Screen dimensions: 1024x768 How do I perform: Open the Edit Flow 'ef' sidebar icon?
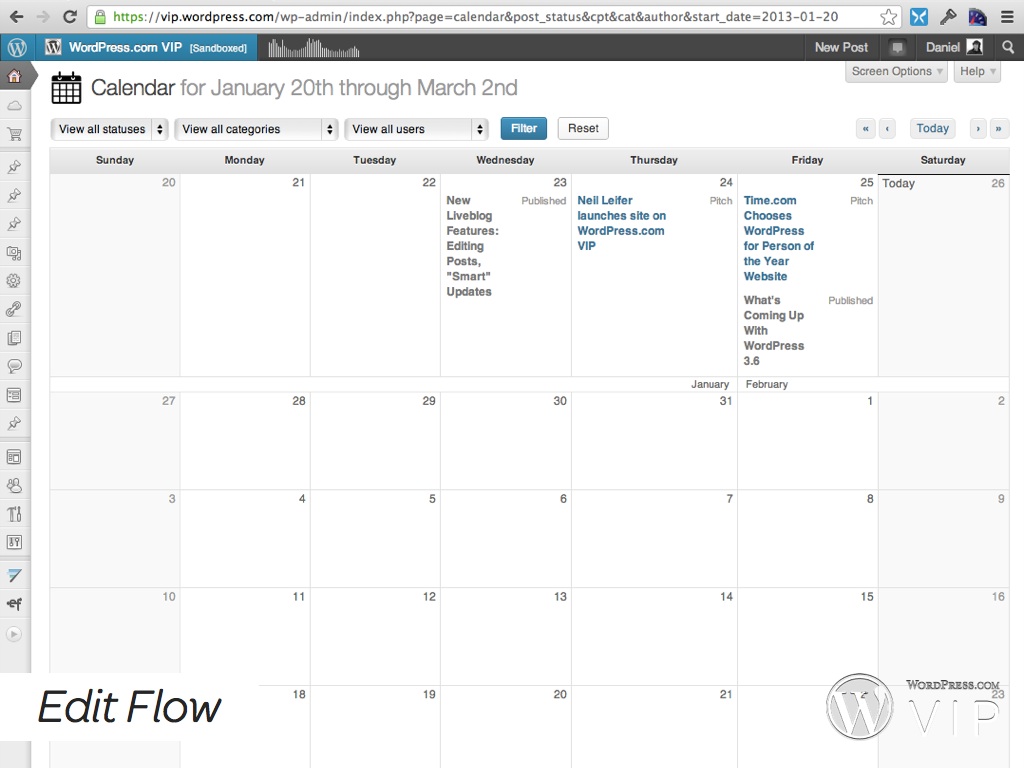[14, 604]
